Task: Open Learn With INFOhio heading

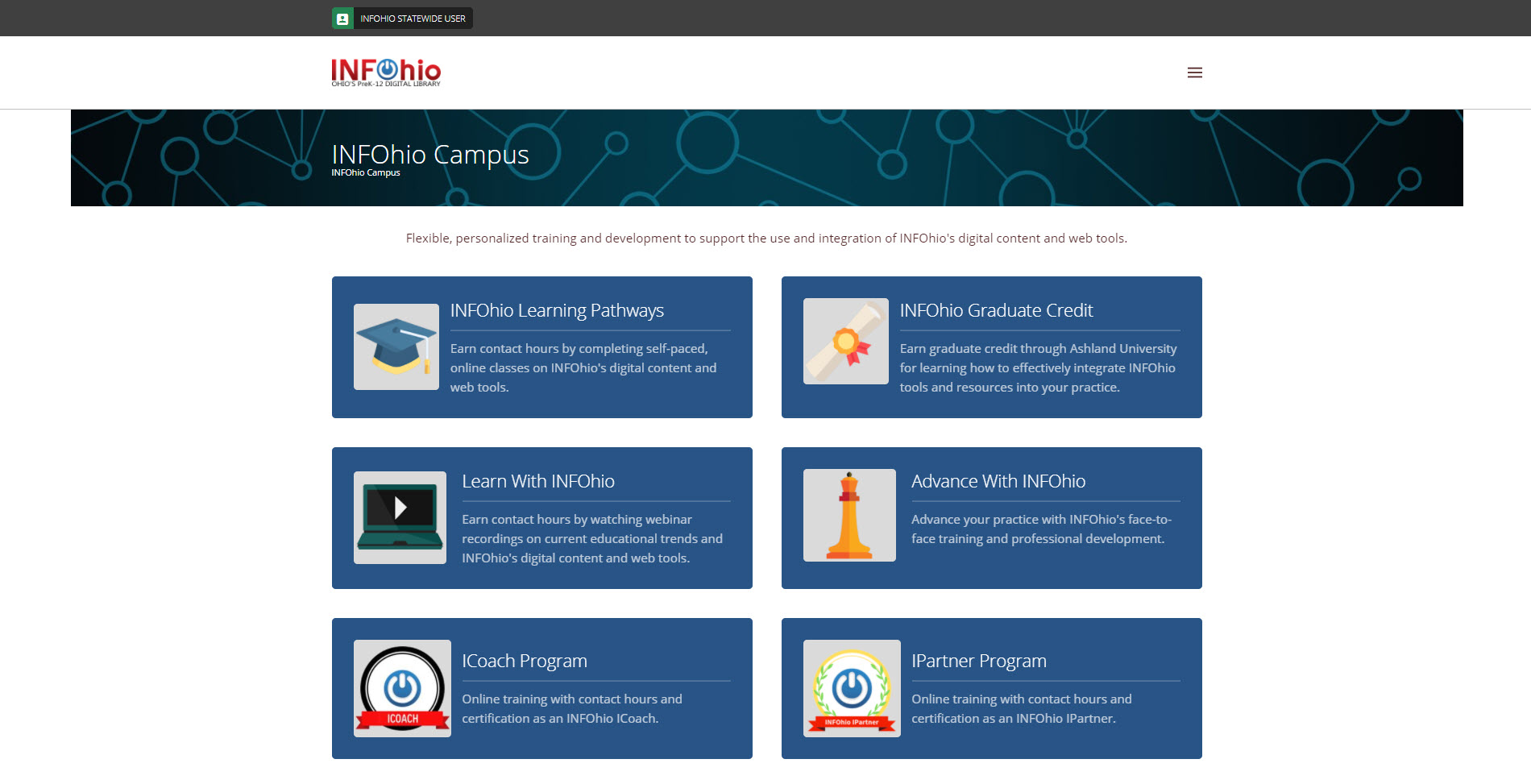Action: coord(538,481)
